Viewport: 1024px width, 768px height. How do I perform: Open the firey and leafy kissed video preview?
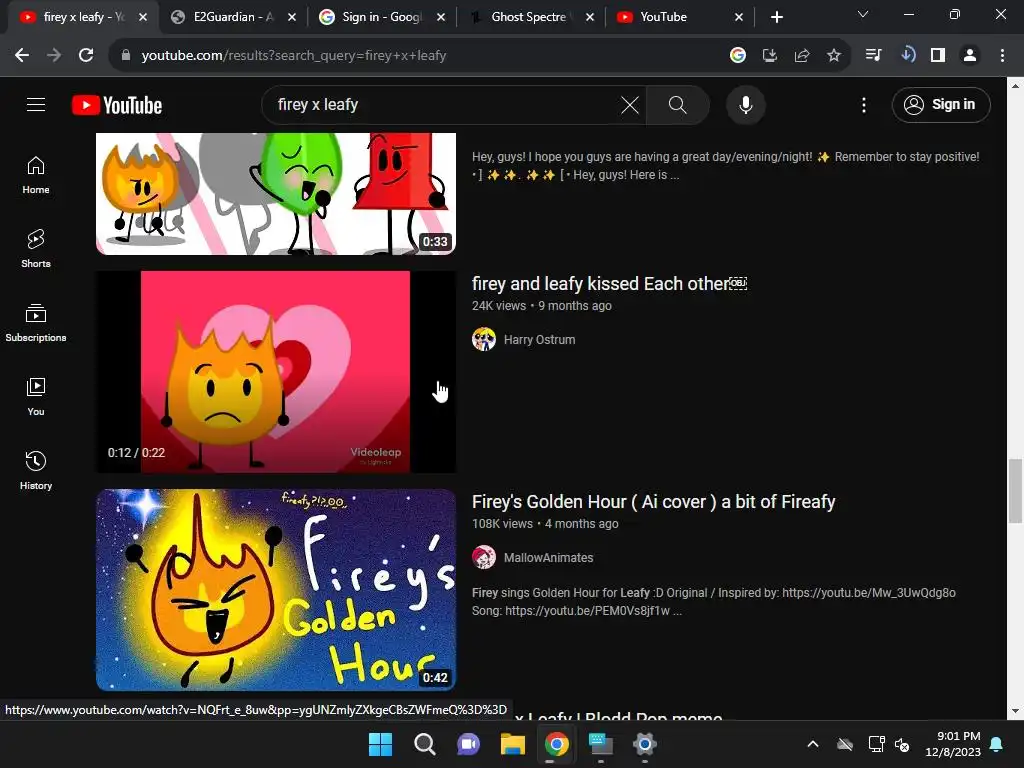pos(276,372)
